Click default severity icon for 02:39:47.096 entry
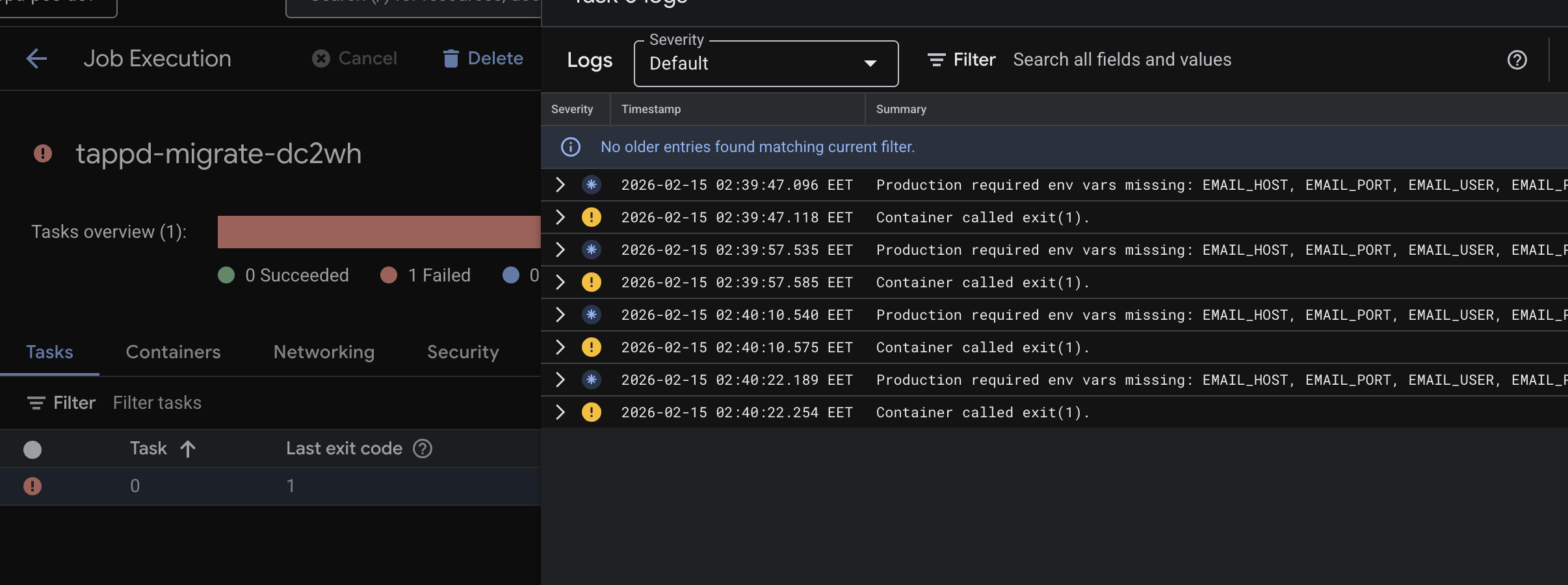This screenshot has height=585, width=1568. tap(591, 185)
